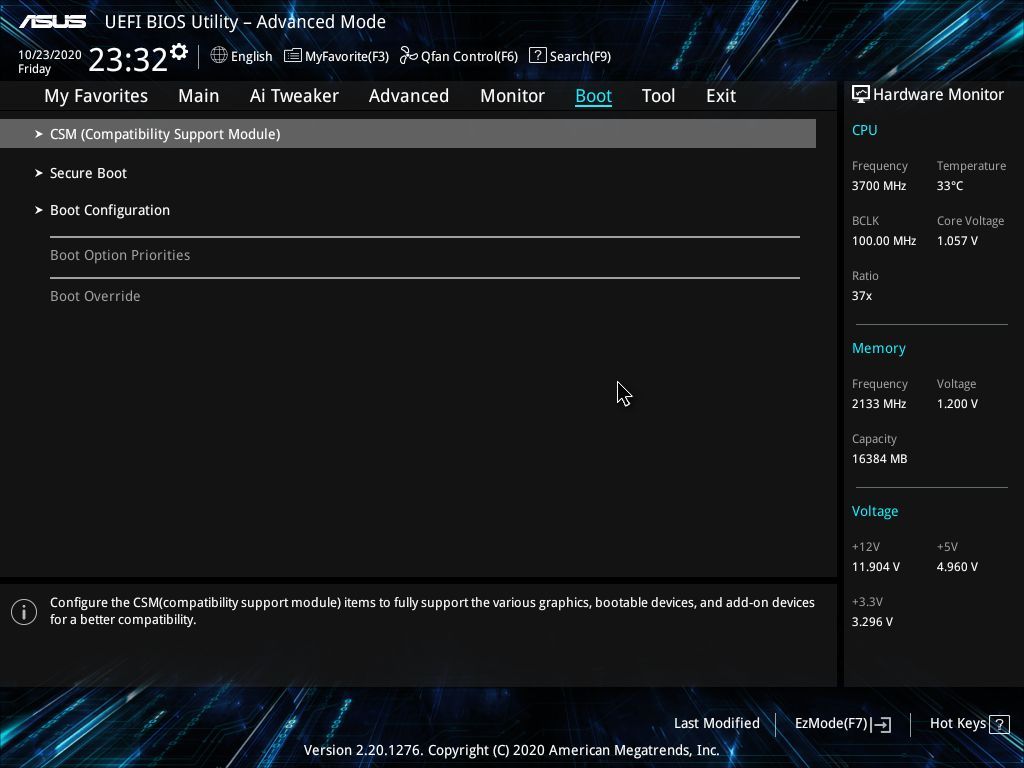
Task: Expand the CSM submenu arrow
Action: point(39,133)
